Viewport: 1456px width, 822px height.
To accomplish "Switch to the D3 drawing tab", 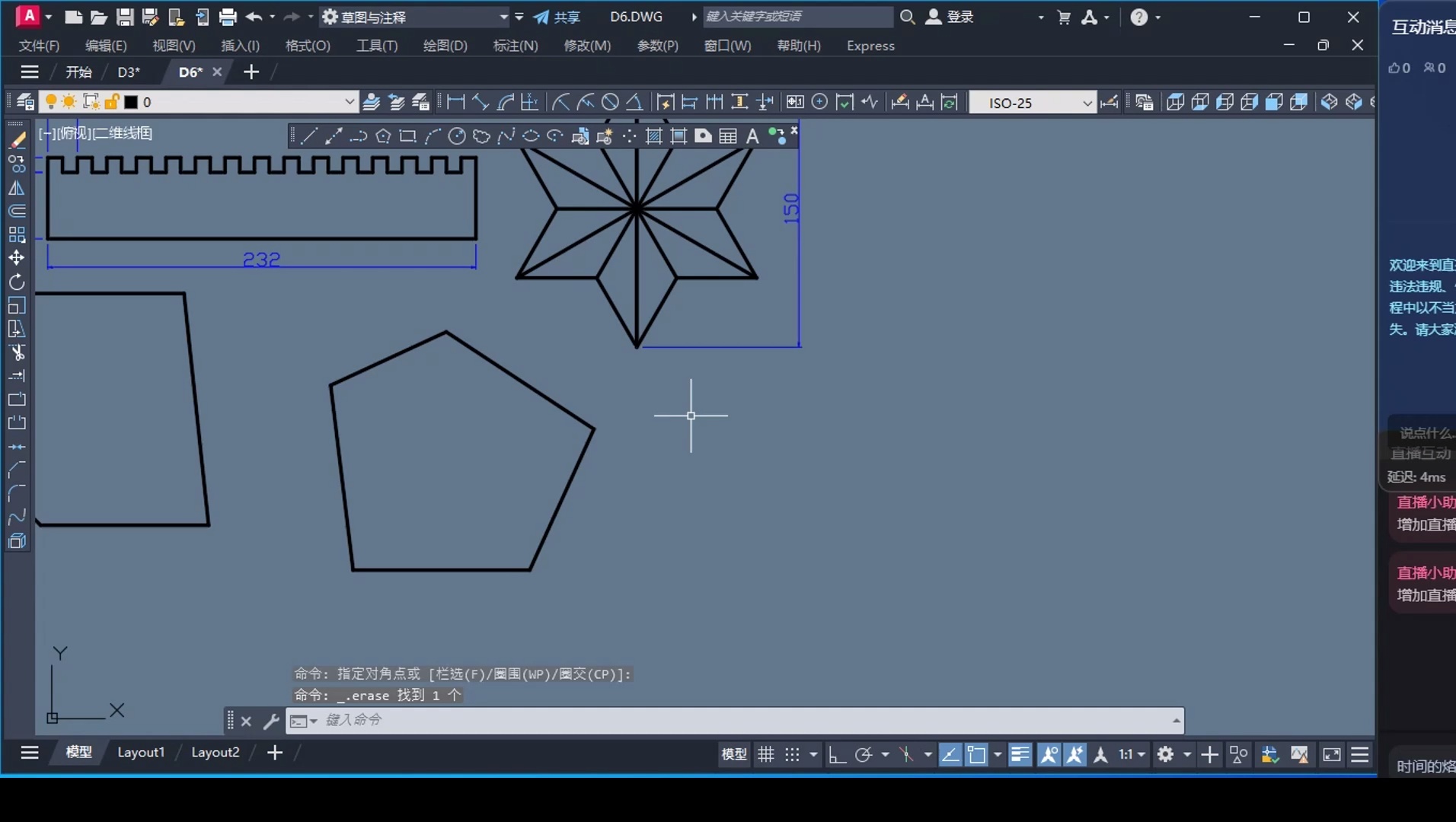I will 129,72.
